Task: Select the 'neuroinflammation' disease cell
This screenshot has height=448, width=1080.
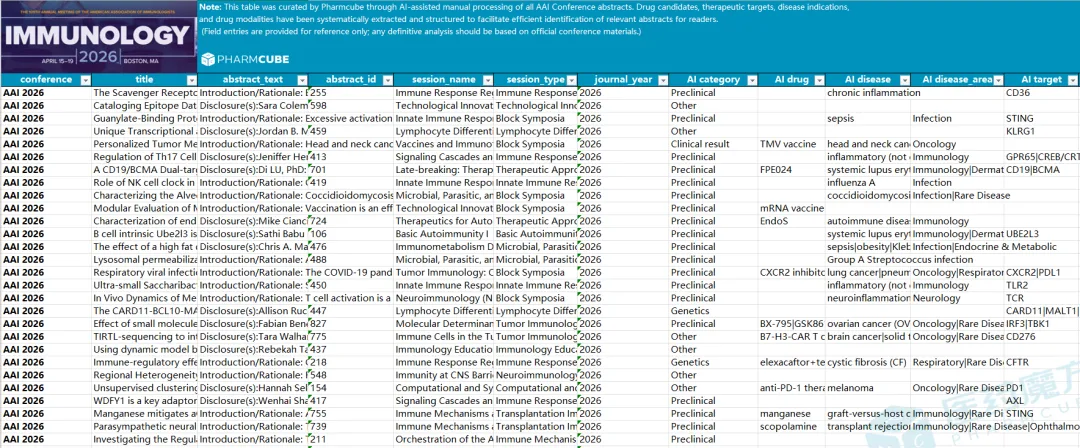Action: (868, 298)
